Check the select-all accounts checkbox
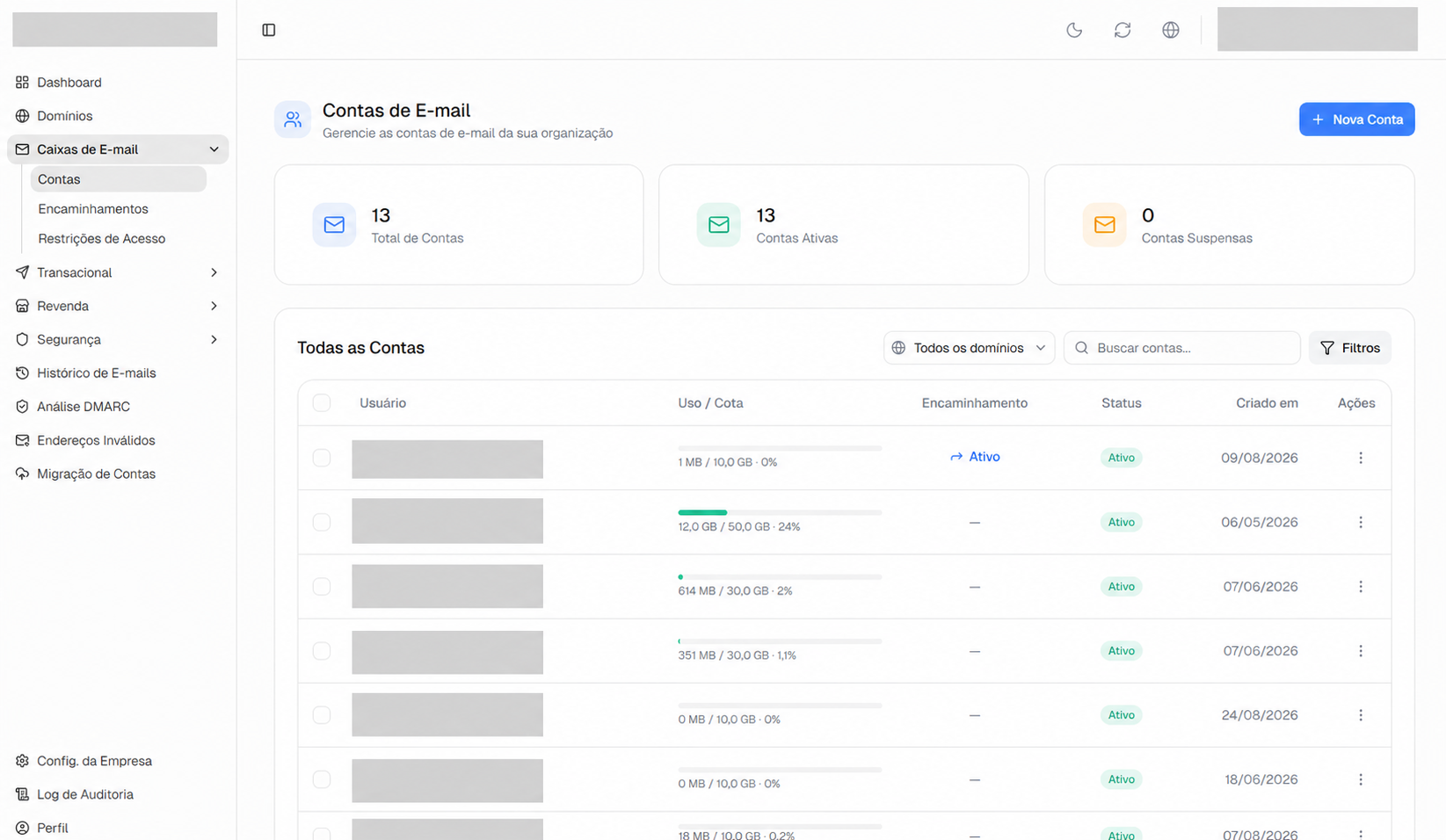Viewport: 1446px width, 840px height. click(x=322, y=402)
